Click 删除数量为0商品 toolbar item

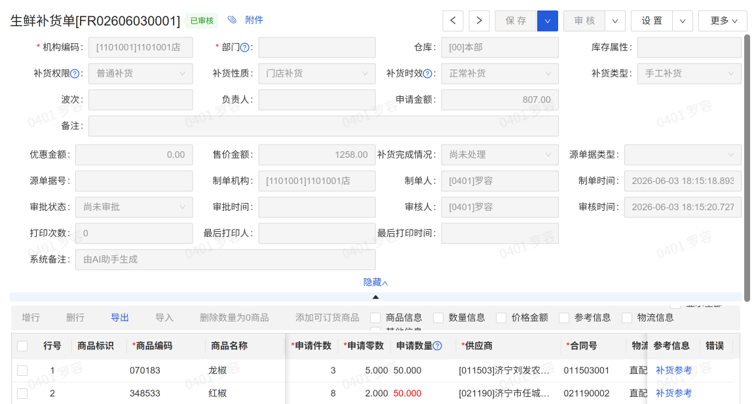click(234, 318)
